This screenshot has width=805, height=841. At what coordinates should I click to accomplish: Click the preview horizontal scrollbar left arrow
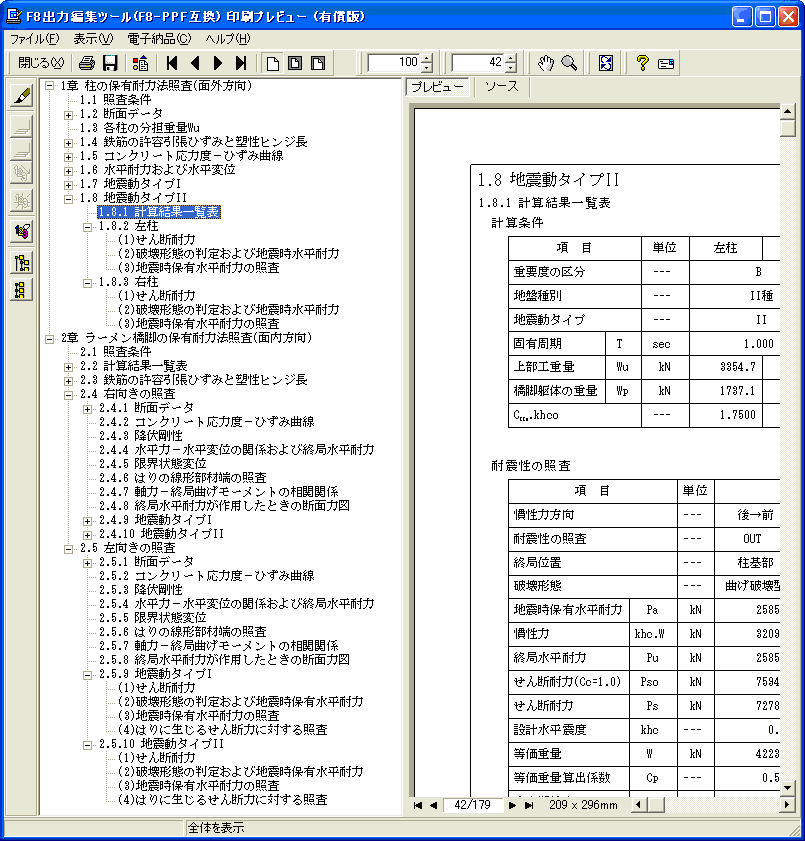click(638, 805)
